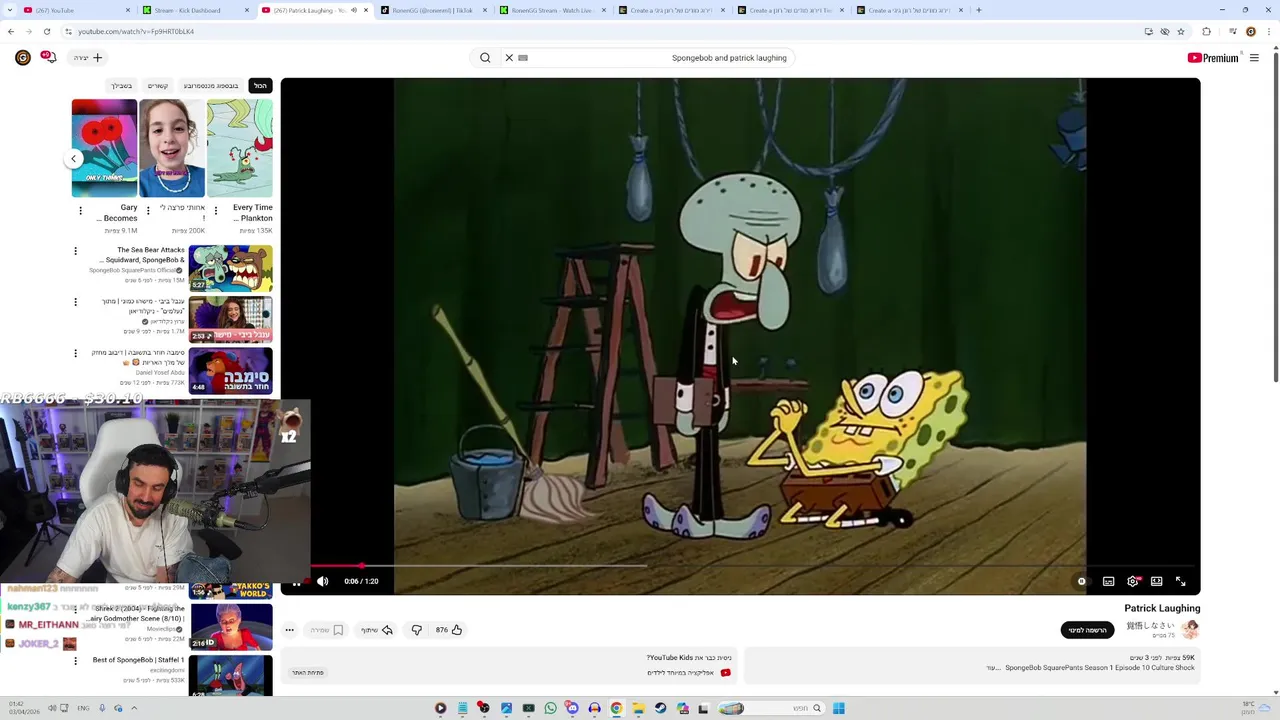The image size is (1280, 720).
Task: Select the SpongeBob SquarePants filter chip
Action: coord(211,86)
